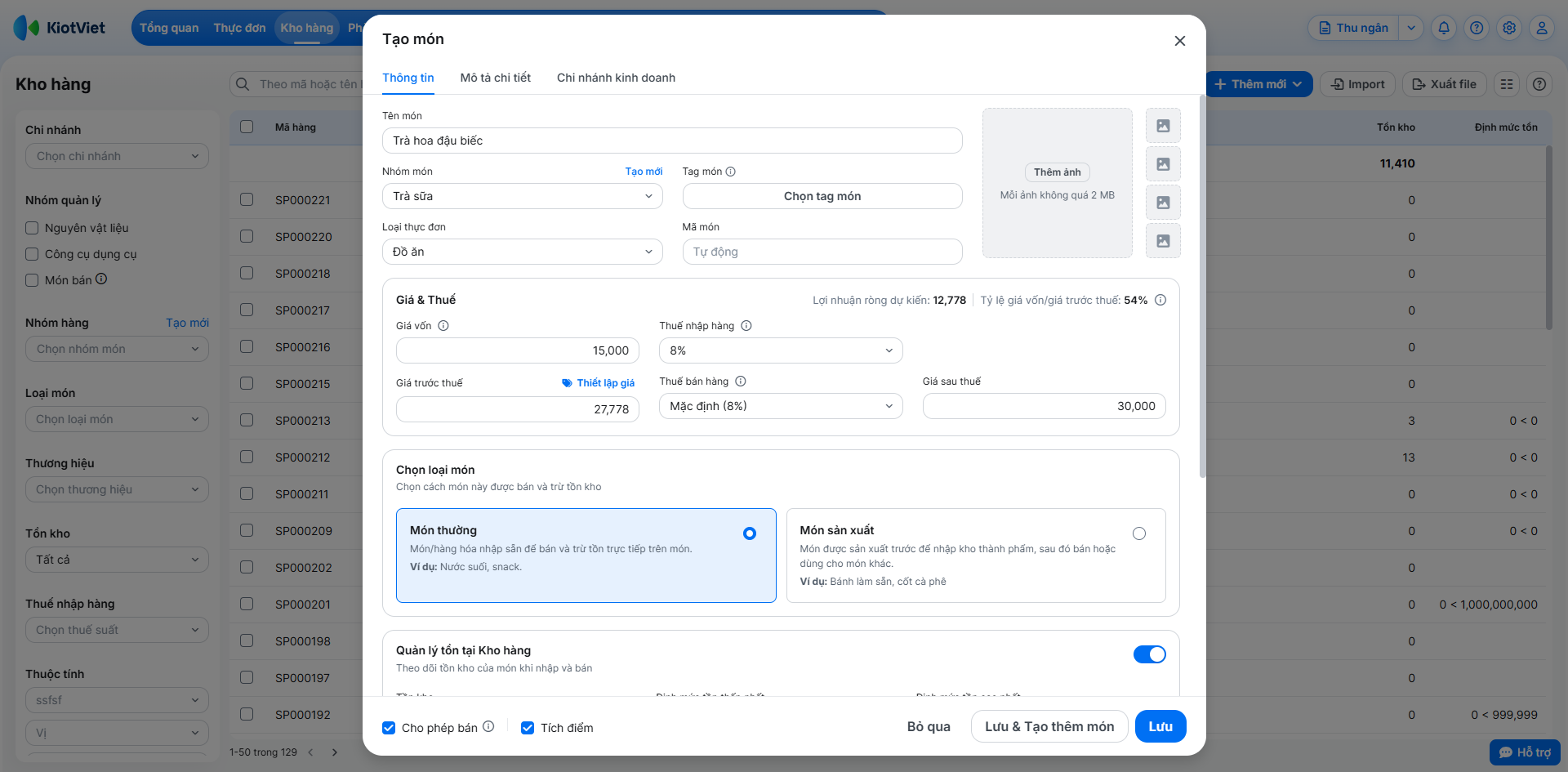Screen dimensions: 1568x772
Task: Toggle the Quản lý tồn tại Kho hàng switch
Action: tap(1149, 654)
